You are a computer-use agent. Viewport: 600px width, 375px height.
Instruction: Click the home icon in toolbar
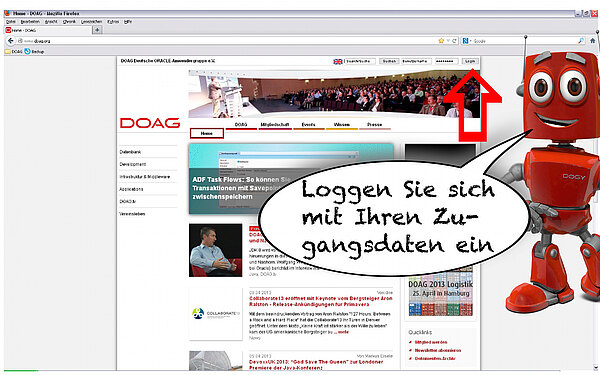[x=593, y=41]
